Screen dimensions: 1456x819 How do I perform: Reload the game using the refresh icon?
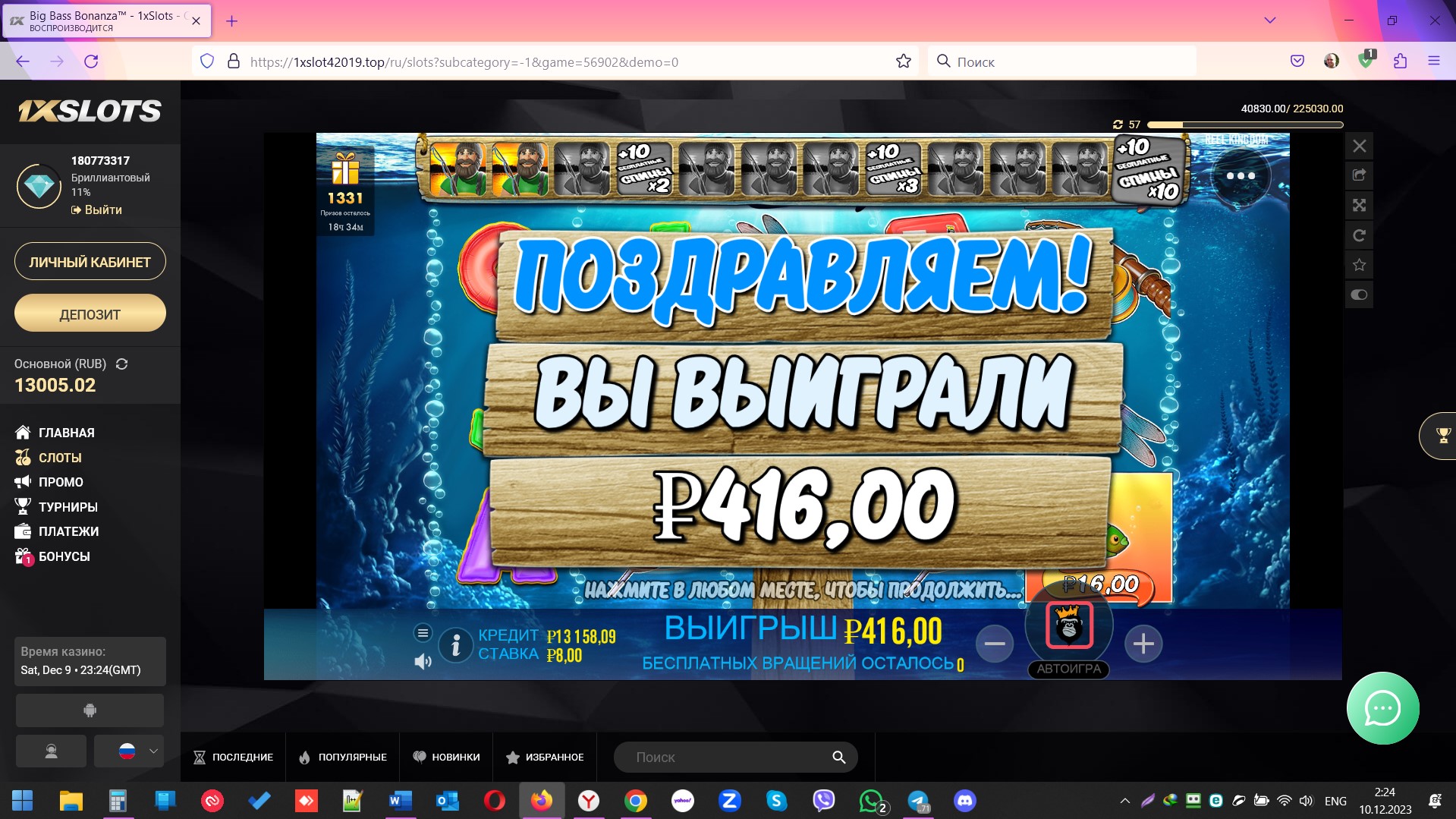coord(1359,235)
